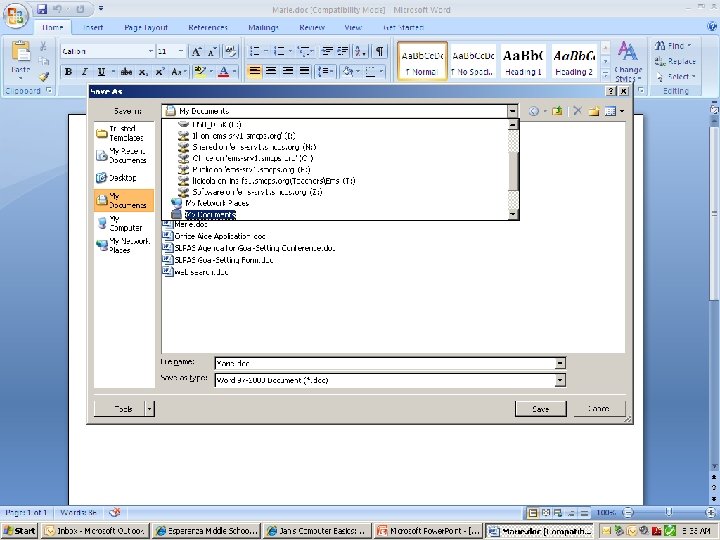Click the Format Painter brush icon

pyautogui.click(x=43, y=76)
